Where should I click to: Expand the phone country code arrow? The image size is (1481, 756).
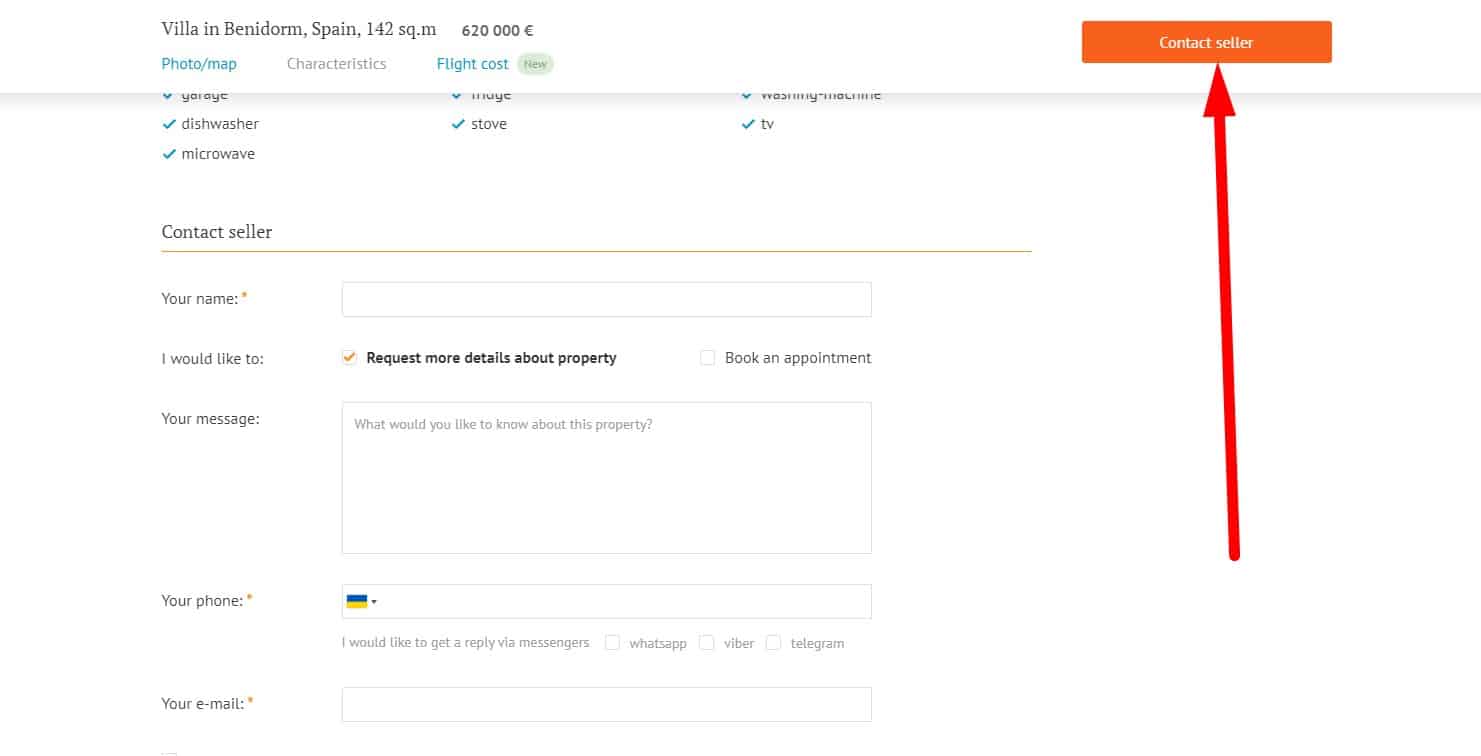click(374, 602)
